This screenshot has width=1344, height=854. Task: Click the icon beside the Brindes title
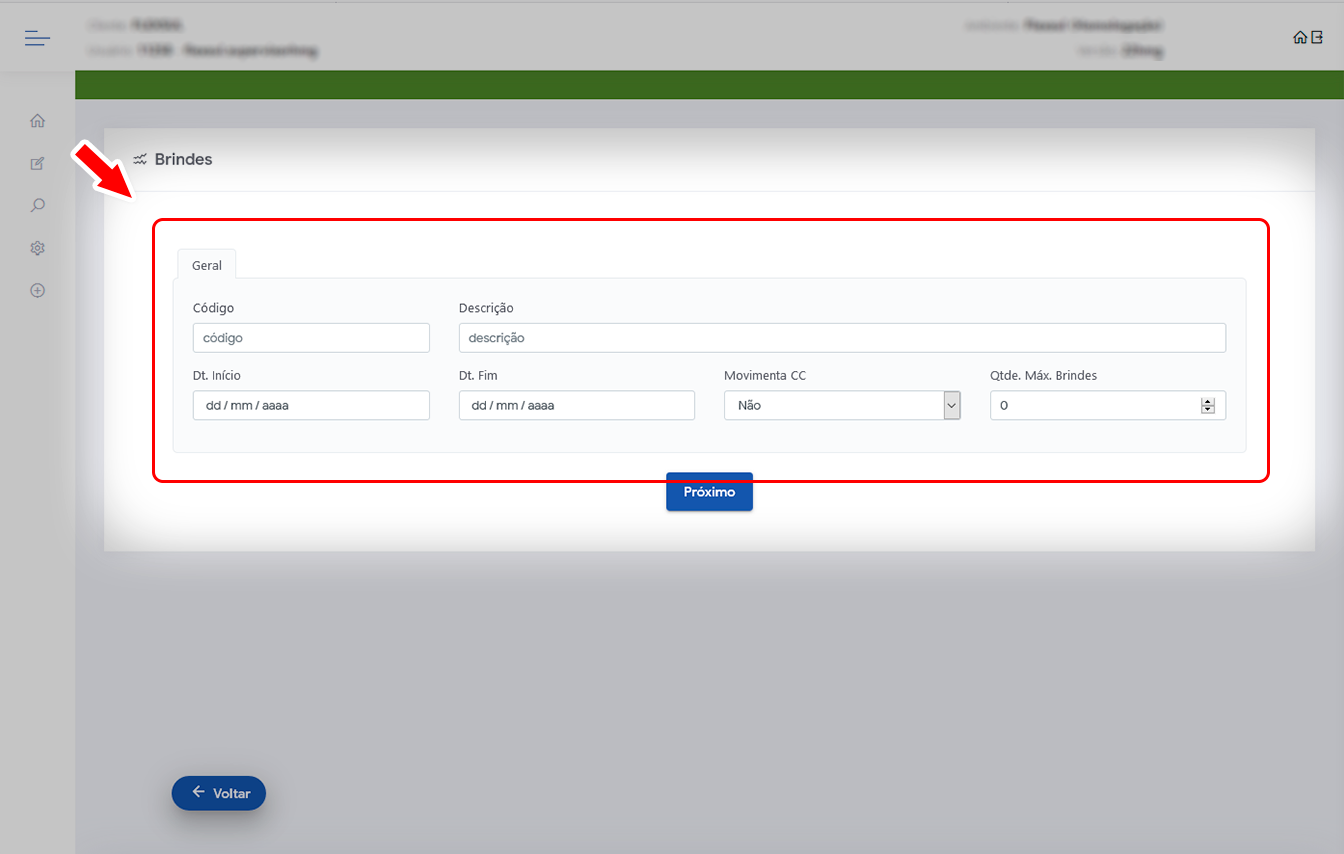coord(140,159)
